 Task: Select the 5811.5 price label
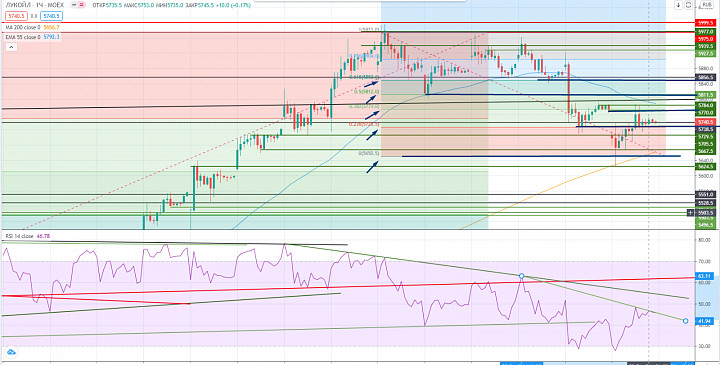click(x=706, y=95)
